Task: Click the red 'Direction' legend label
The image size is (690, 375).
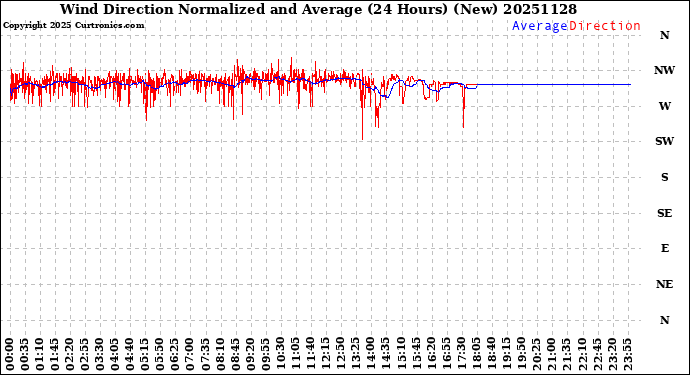Action: 604,26
